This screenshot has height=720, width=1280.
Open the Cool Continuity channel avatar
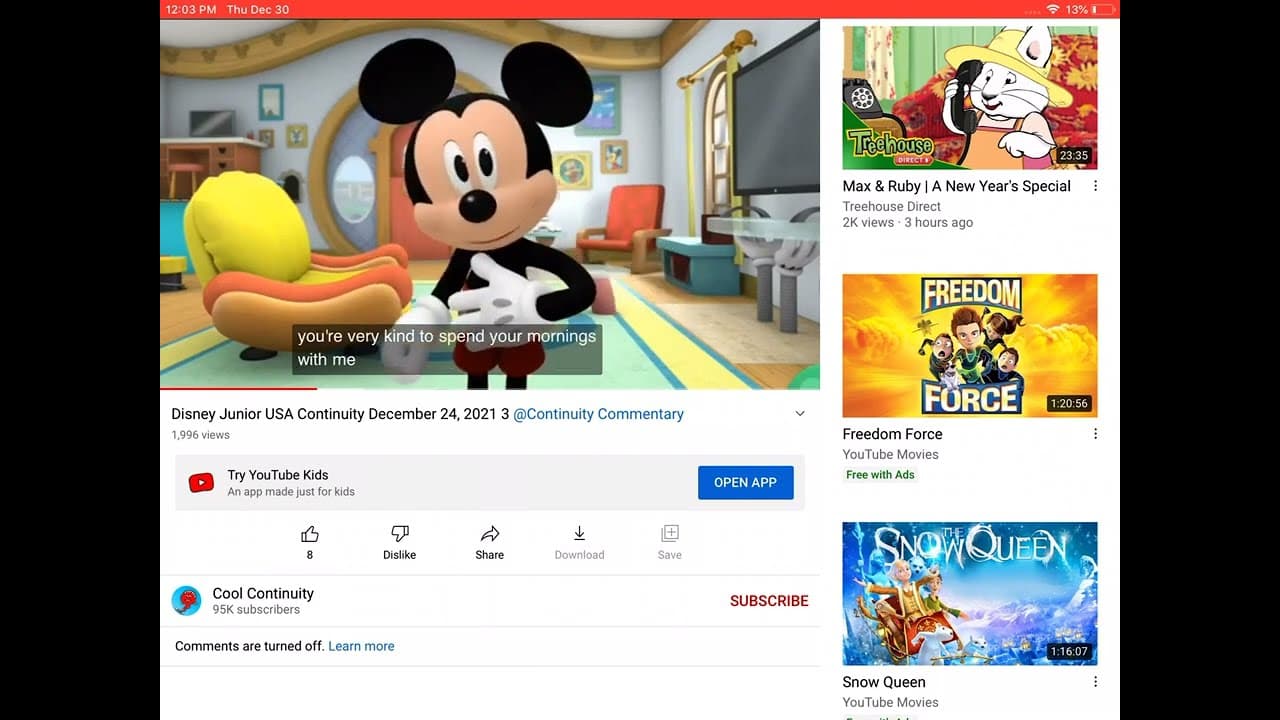coord(187,600)
